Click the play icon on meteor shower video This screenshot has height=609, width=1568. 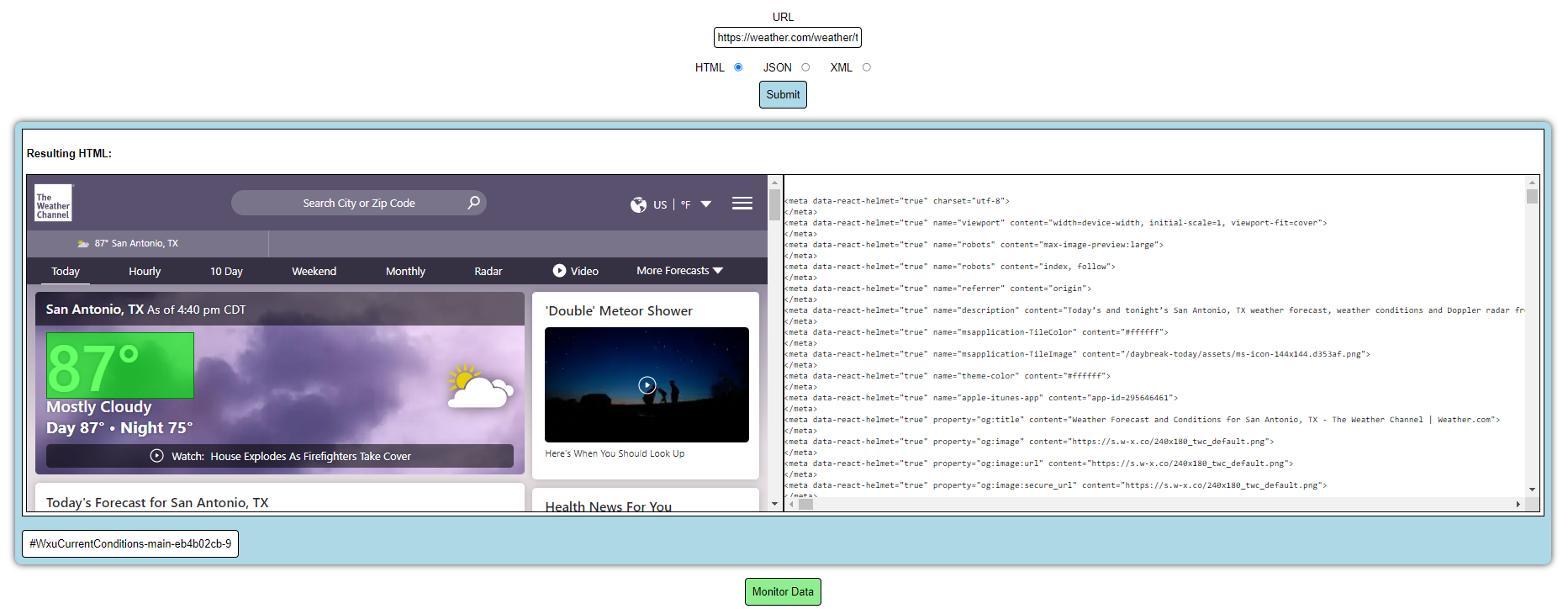coord(647,385)
